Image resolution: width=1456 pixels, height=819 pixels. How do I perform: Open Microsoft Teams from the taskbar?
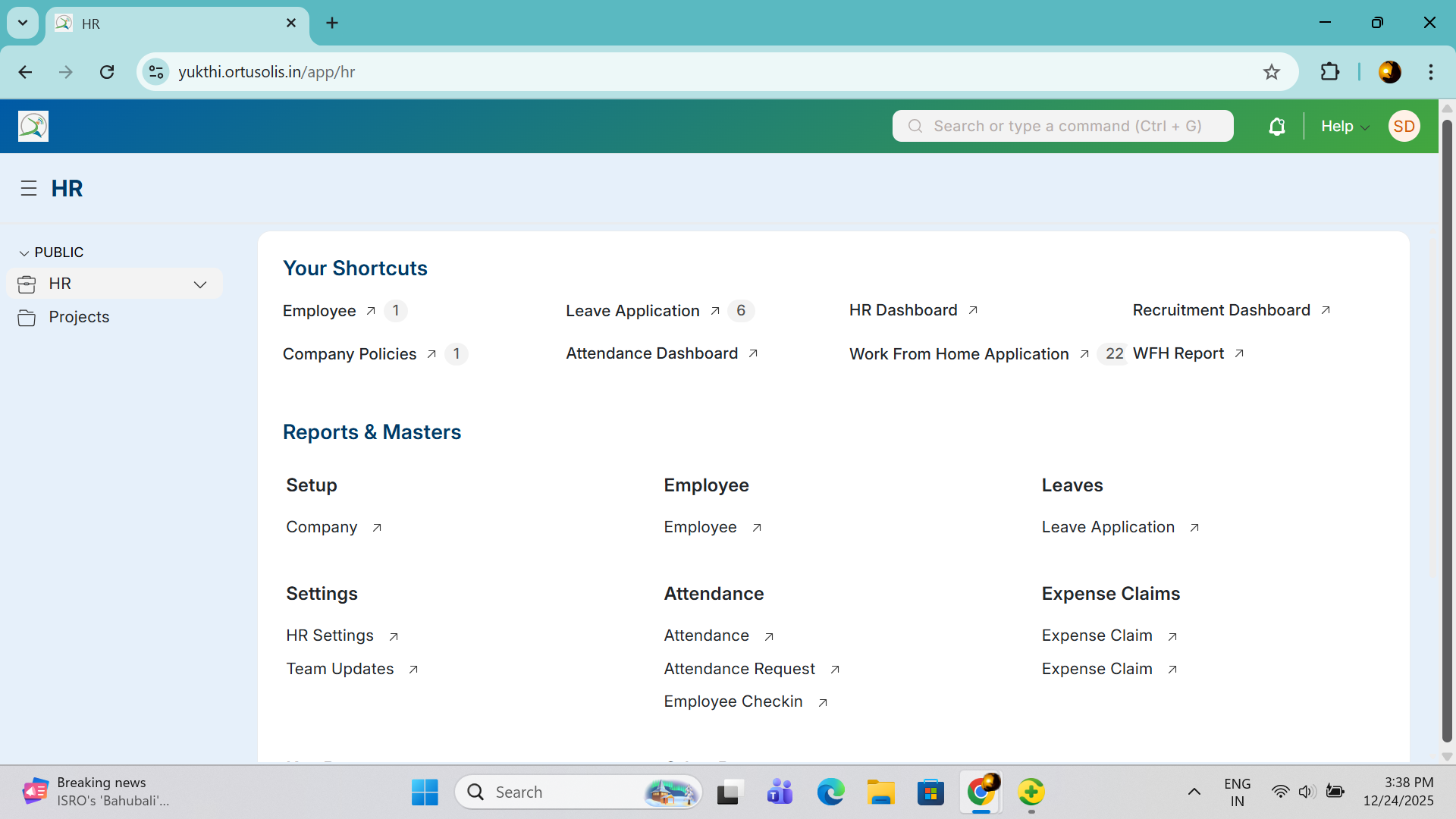coord(780,792)
